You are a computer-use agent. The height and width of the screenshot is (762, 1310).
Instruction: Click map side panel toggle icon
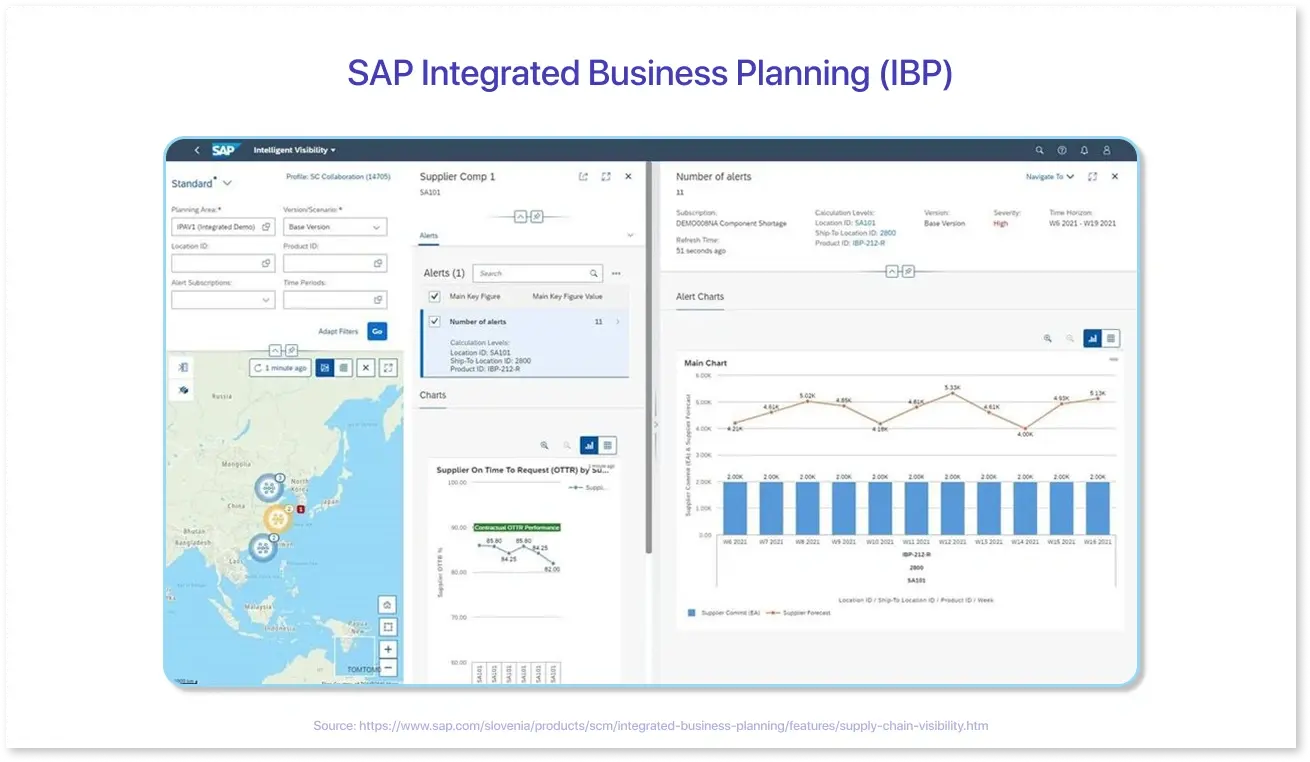pos(183,367)
